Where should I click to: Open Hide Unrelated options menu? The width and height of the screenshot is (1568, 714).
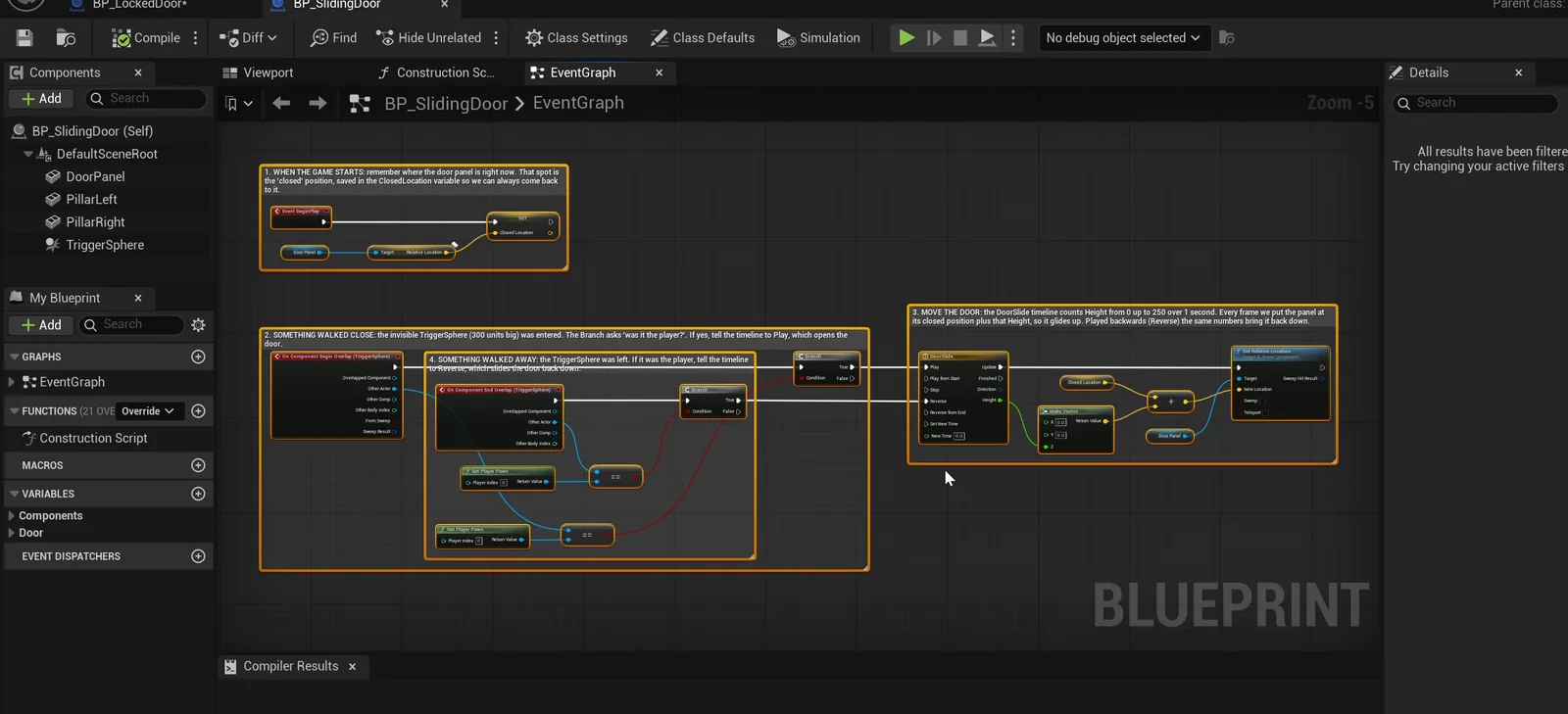[496, 38]
